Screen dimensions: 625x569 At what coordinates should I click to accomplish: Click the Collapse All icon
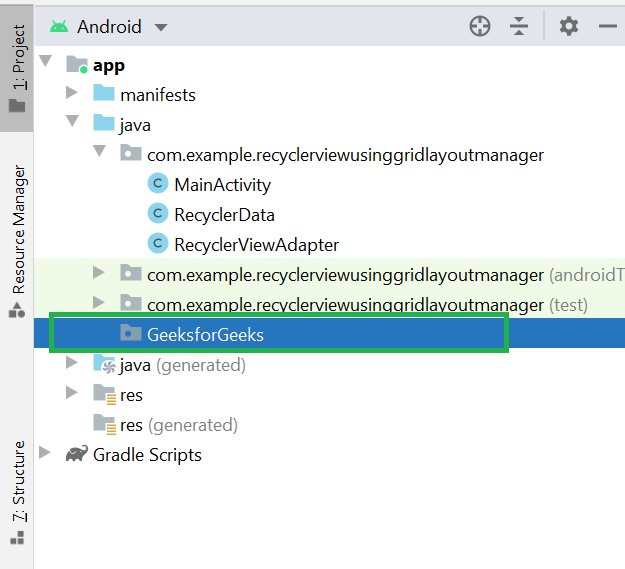(x=518, y=27)
